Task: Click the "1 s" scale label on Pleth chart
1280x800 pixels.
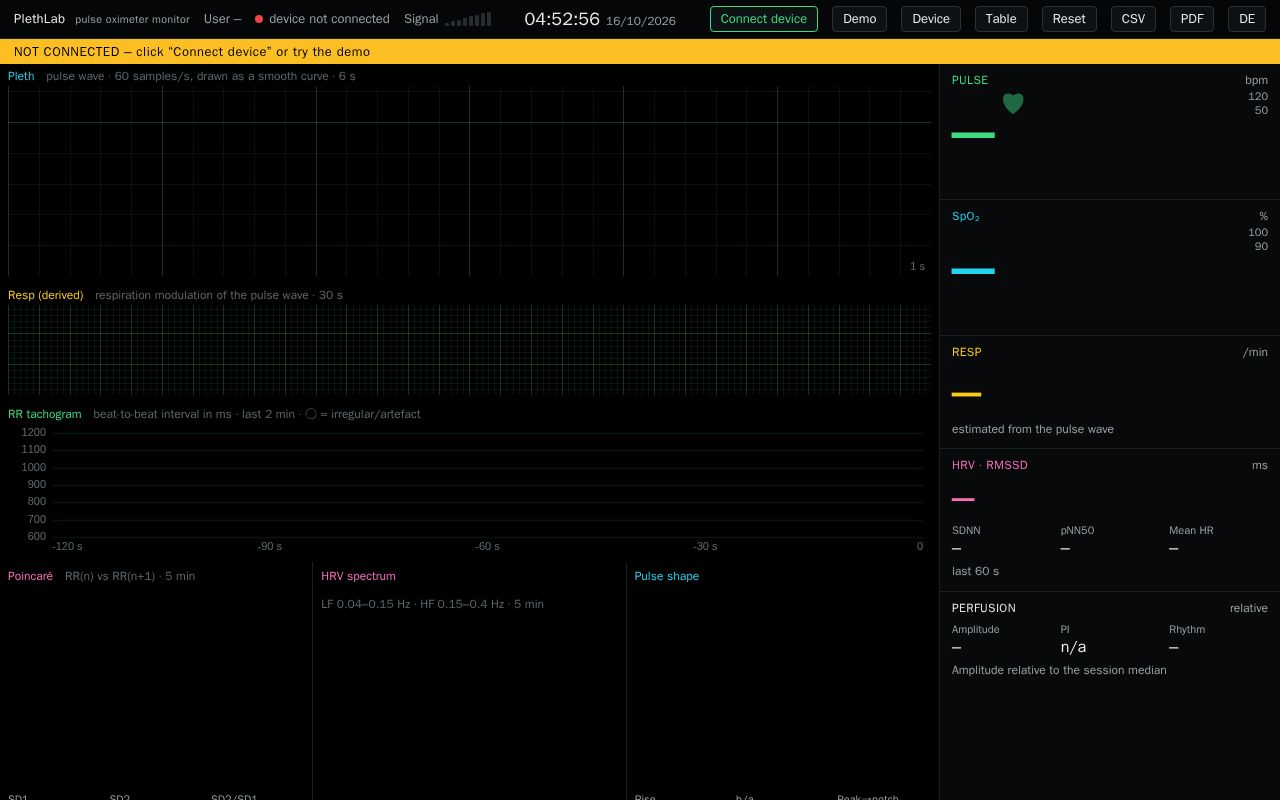Action: pyautogui.click(x=917, y=266)
